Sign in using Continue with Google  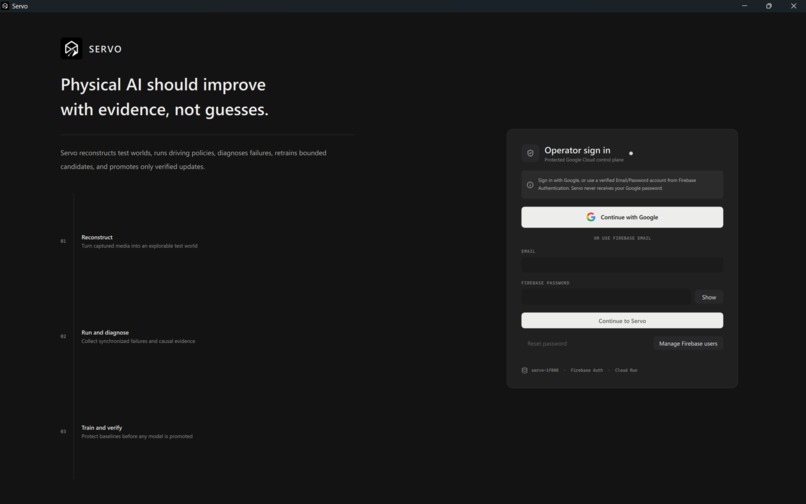pyautogui.click(x=622, y=217)
